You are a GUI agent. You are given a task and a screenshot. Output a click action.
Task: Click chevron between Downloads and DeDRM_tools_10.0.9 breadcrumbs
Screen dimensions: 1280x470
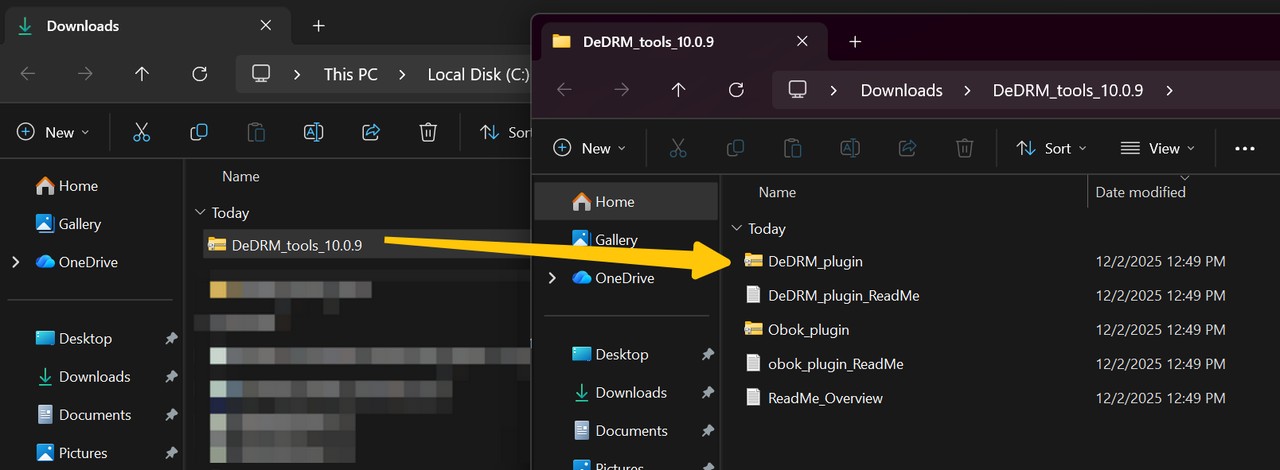(x=967, y=90)
